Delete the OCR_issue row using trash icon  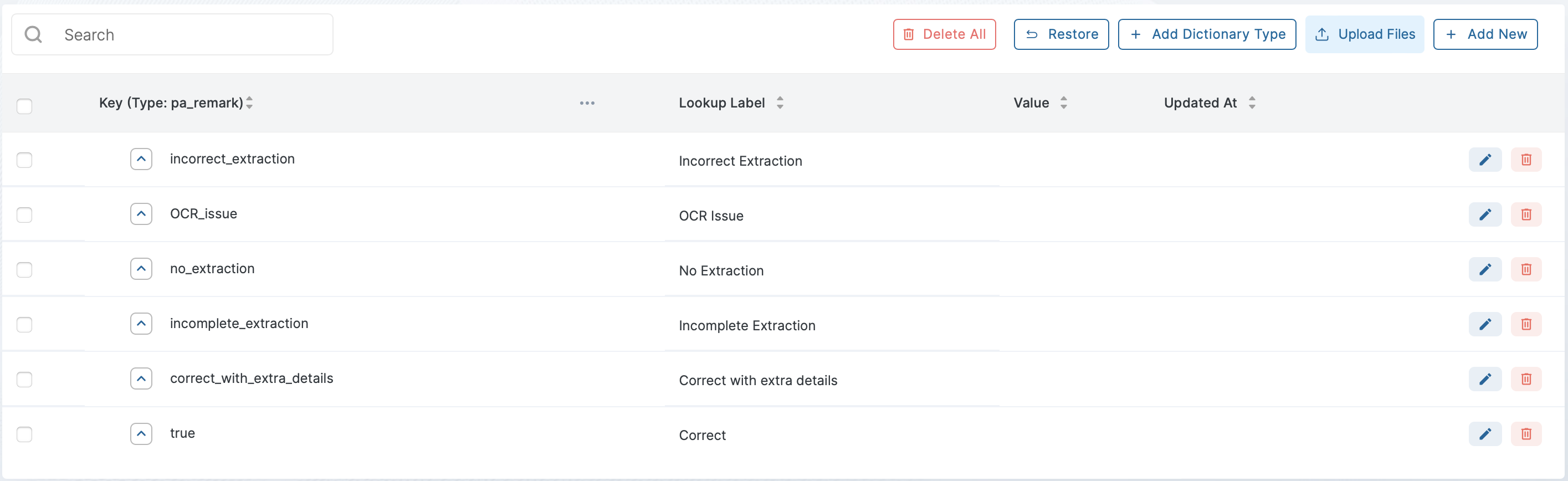click(1525, 214)
